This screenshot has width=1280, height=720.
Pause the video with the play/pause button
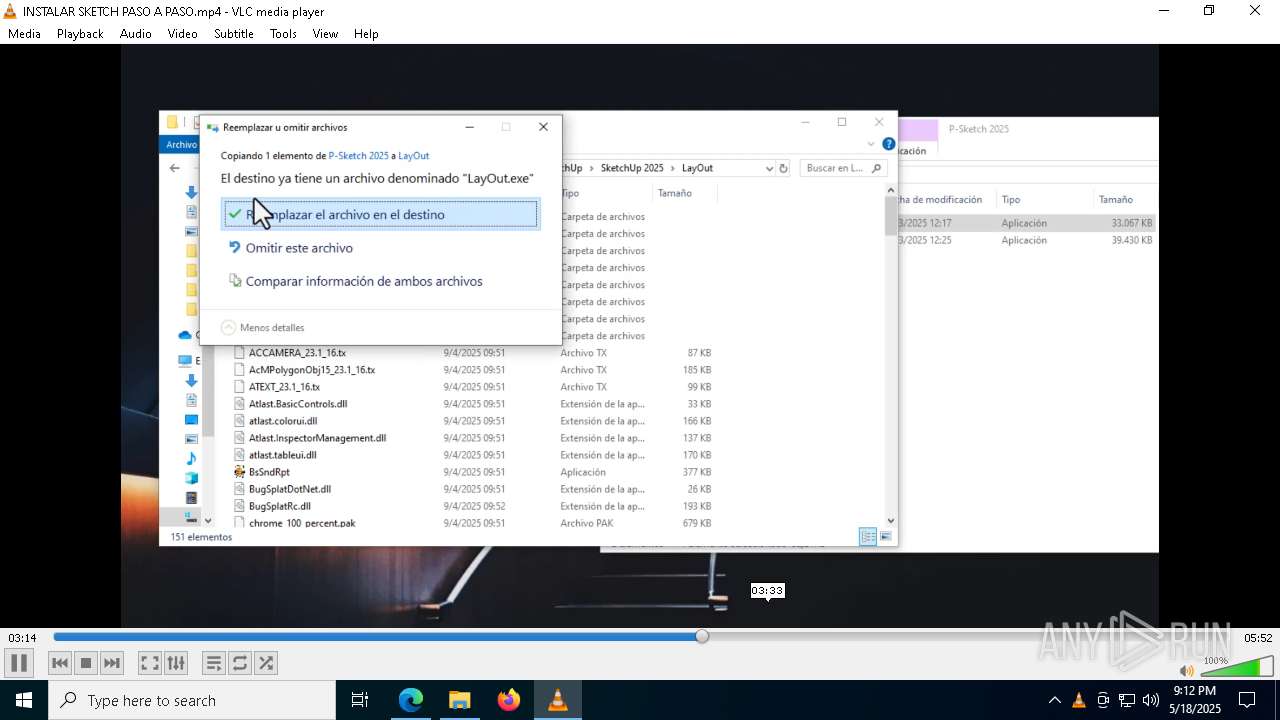pos(19,663)
